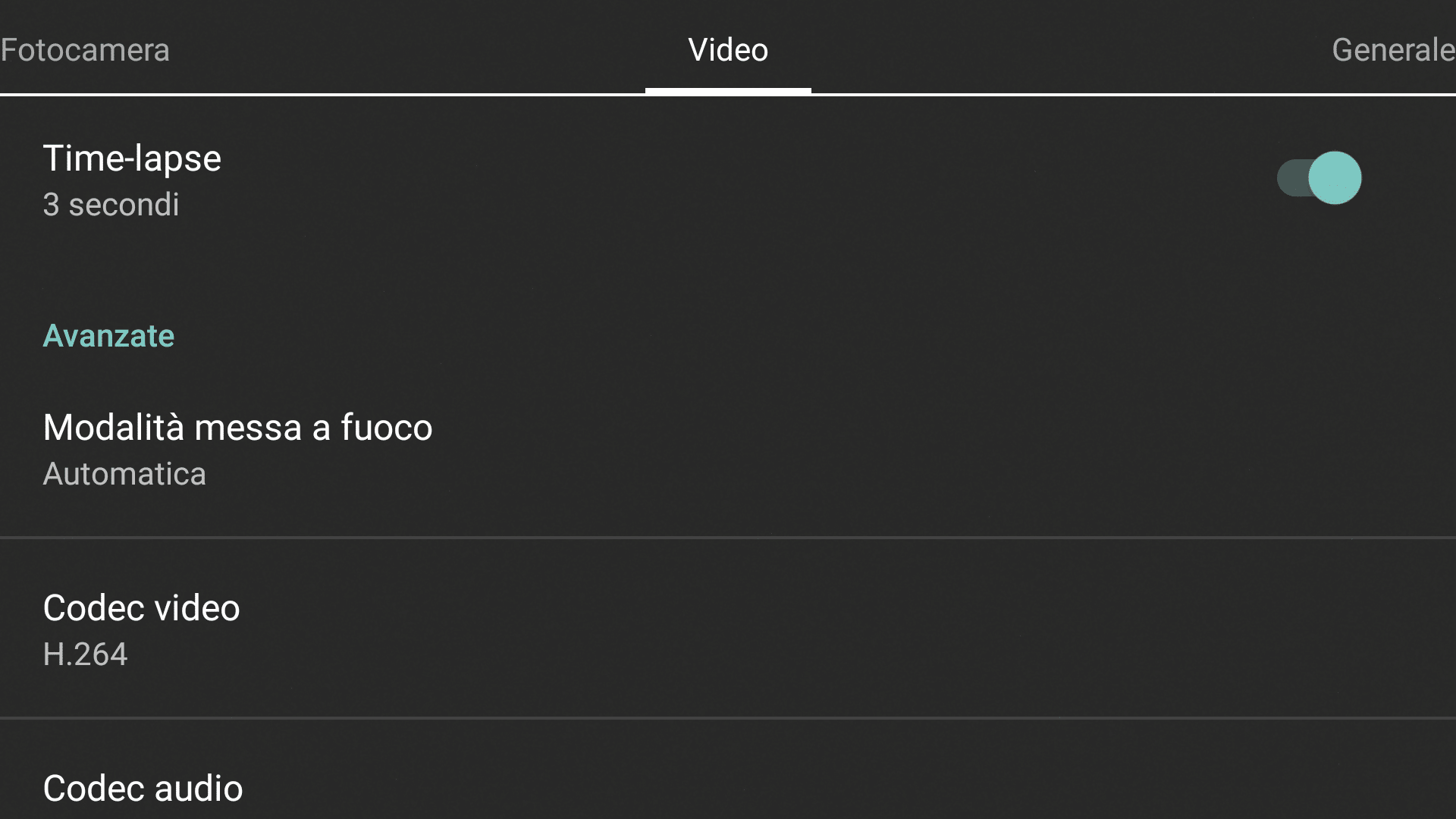Open the Codec audio setting
This screenshot has height=819, width=1456.
143,789
